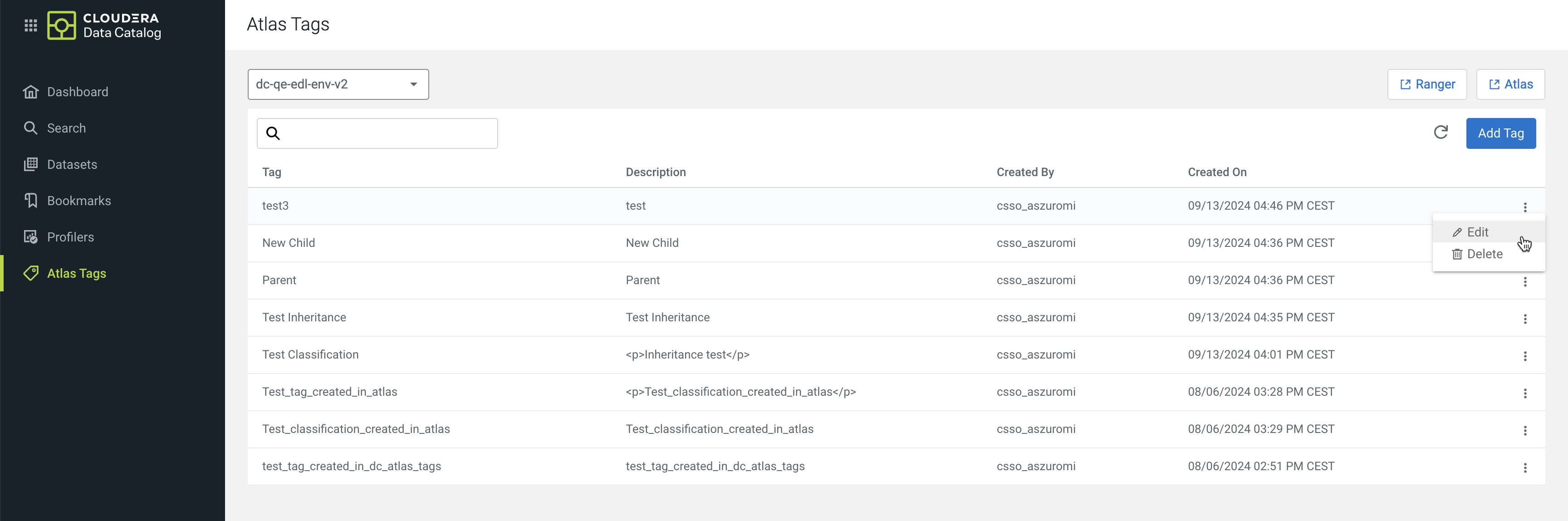Click the Created On column header

(1217, 172)
